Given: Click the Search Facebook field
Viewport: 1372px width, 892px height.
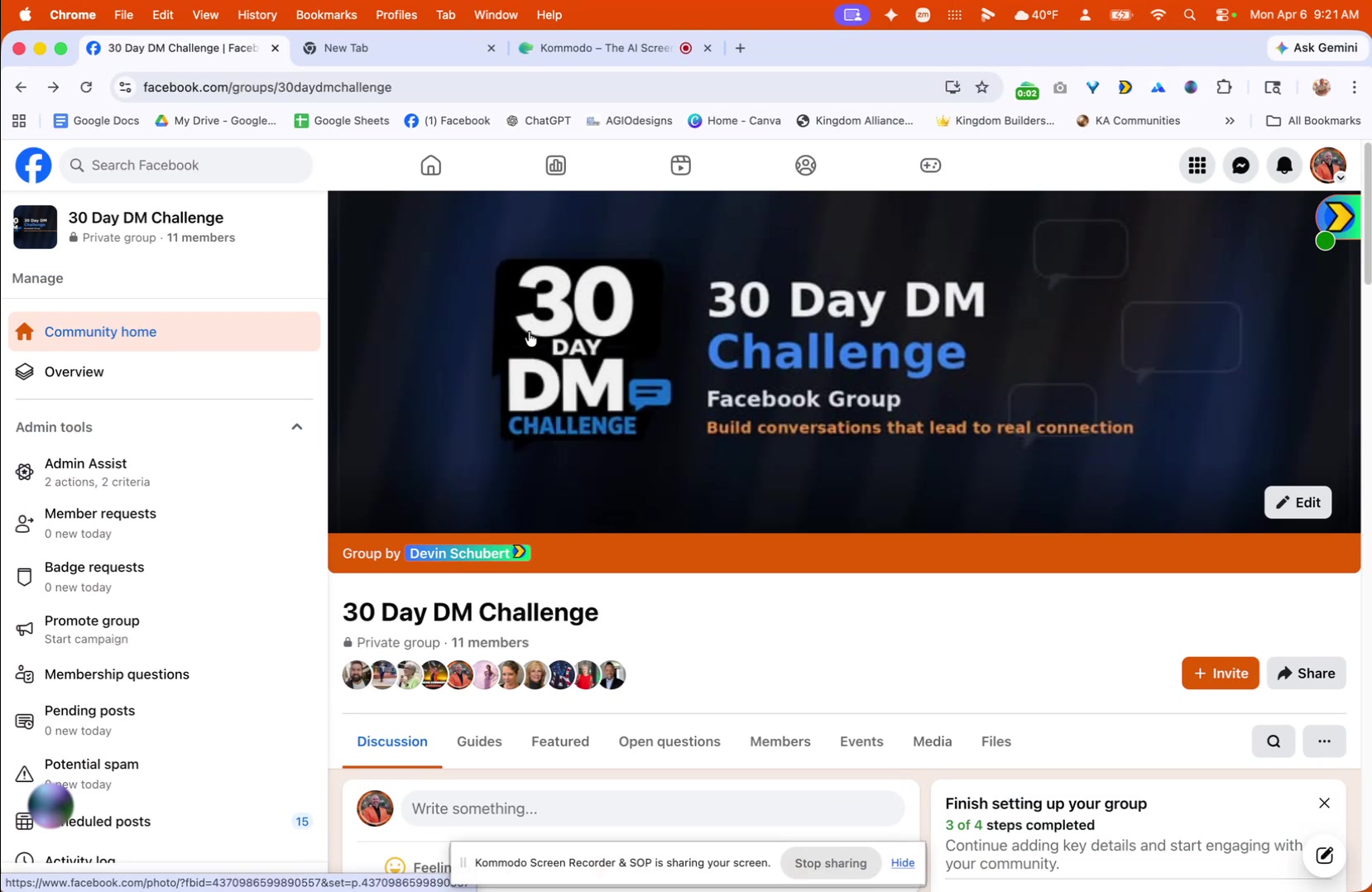Looking at the screenshot, I should click(x=186, y=165).
